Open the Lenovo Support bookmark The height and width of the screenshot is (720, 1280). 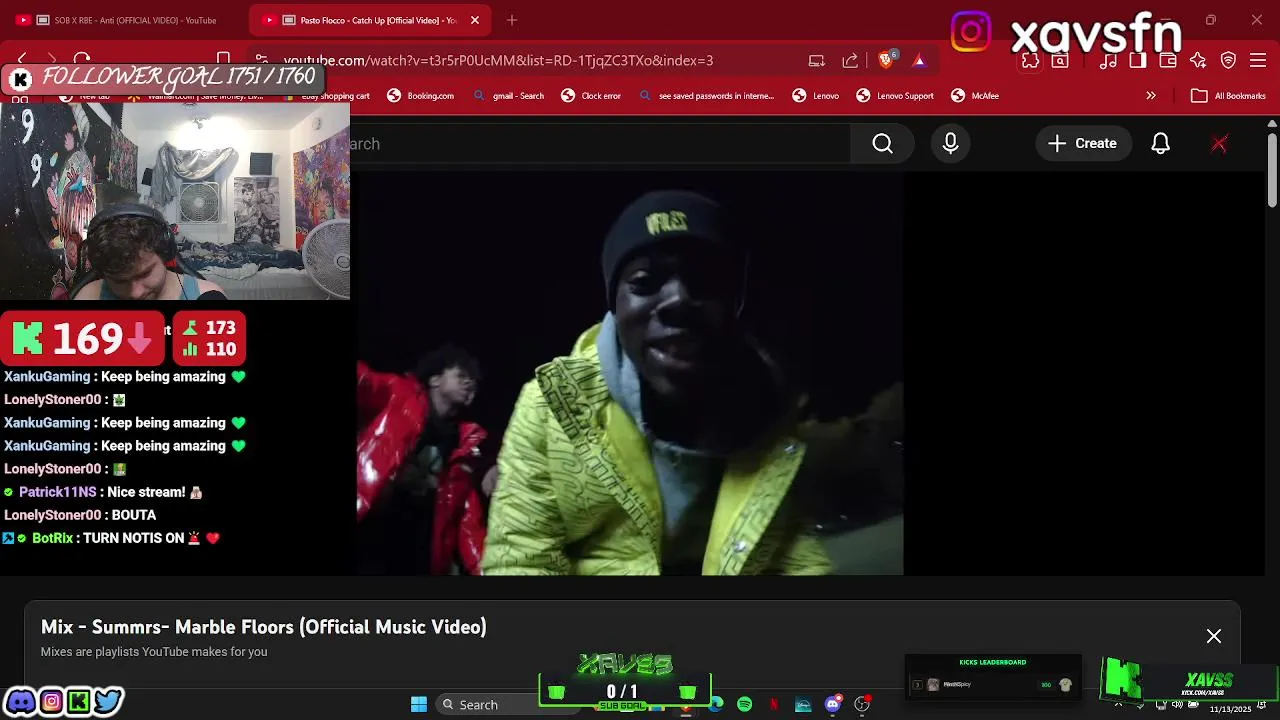pyautogui.click(x=895, y=96)
